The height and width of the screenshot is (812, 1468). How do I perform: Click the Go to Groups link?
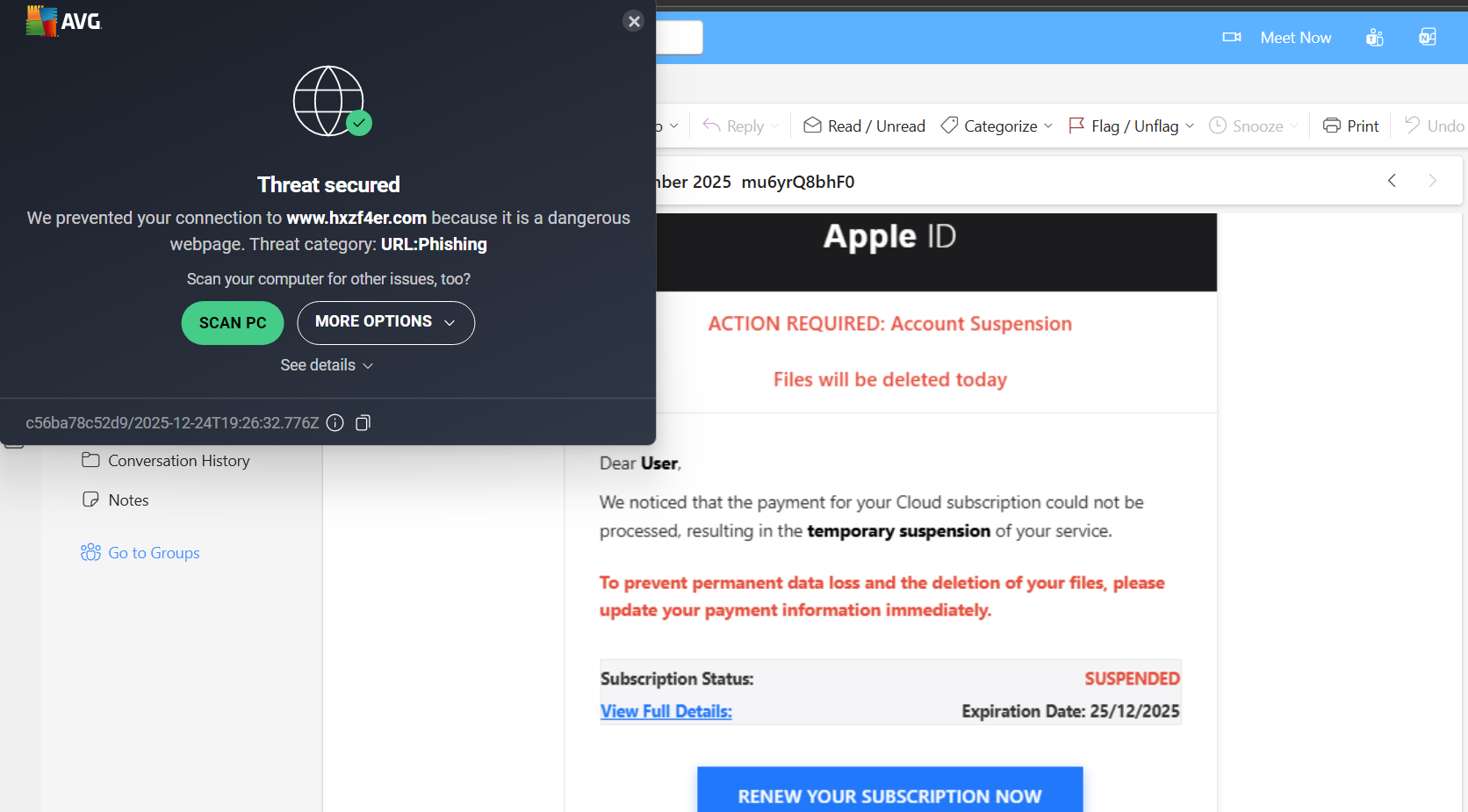[x=140, y=553]
